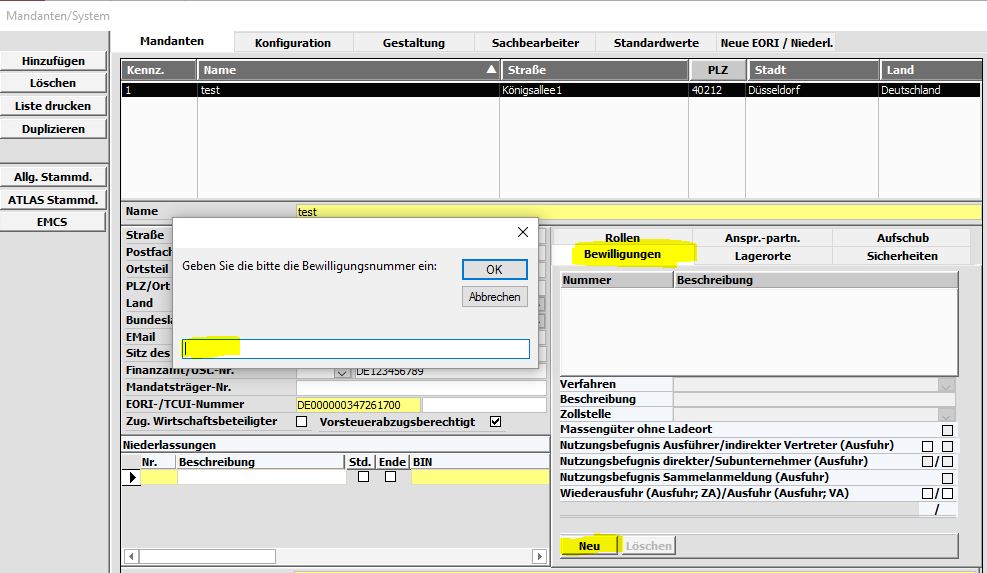The width and height of the screenshot is (987, 573).
Task: Open the Sachbearbeiter tab
Action: [x=535, y=43]
